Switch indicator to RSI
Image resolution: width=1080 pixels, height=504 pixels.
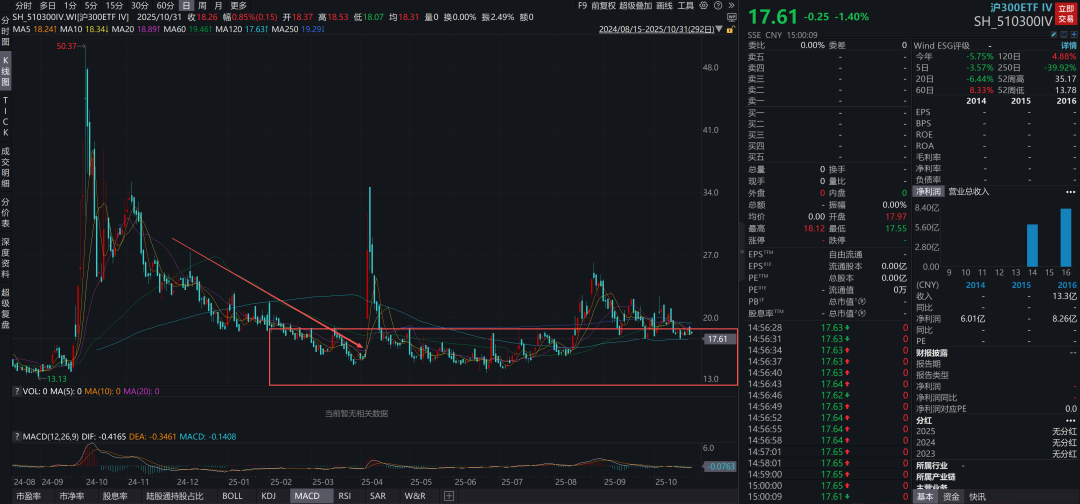point(344,496)
